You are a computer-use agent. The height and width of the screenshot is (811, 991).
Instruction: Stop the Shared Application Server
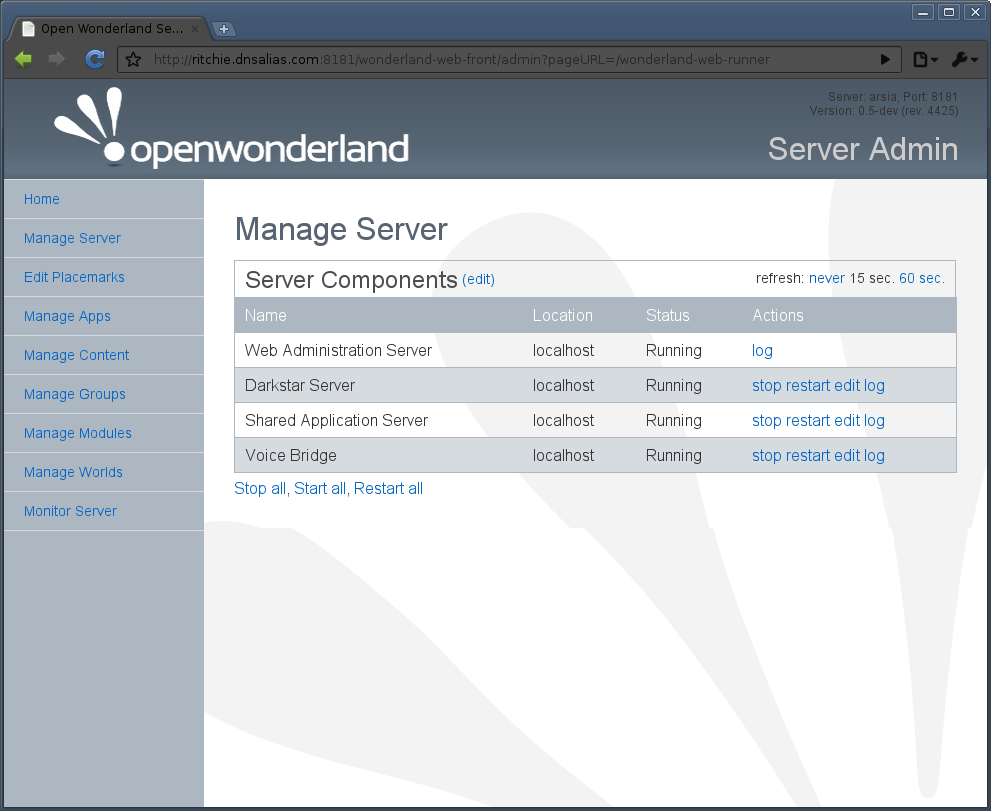pyautogui.click(x=767, y=420)
